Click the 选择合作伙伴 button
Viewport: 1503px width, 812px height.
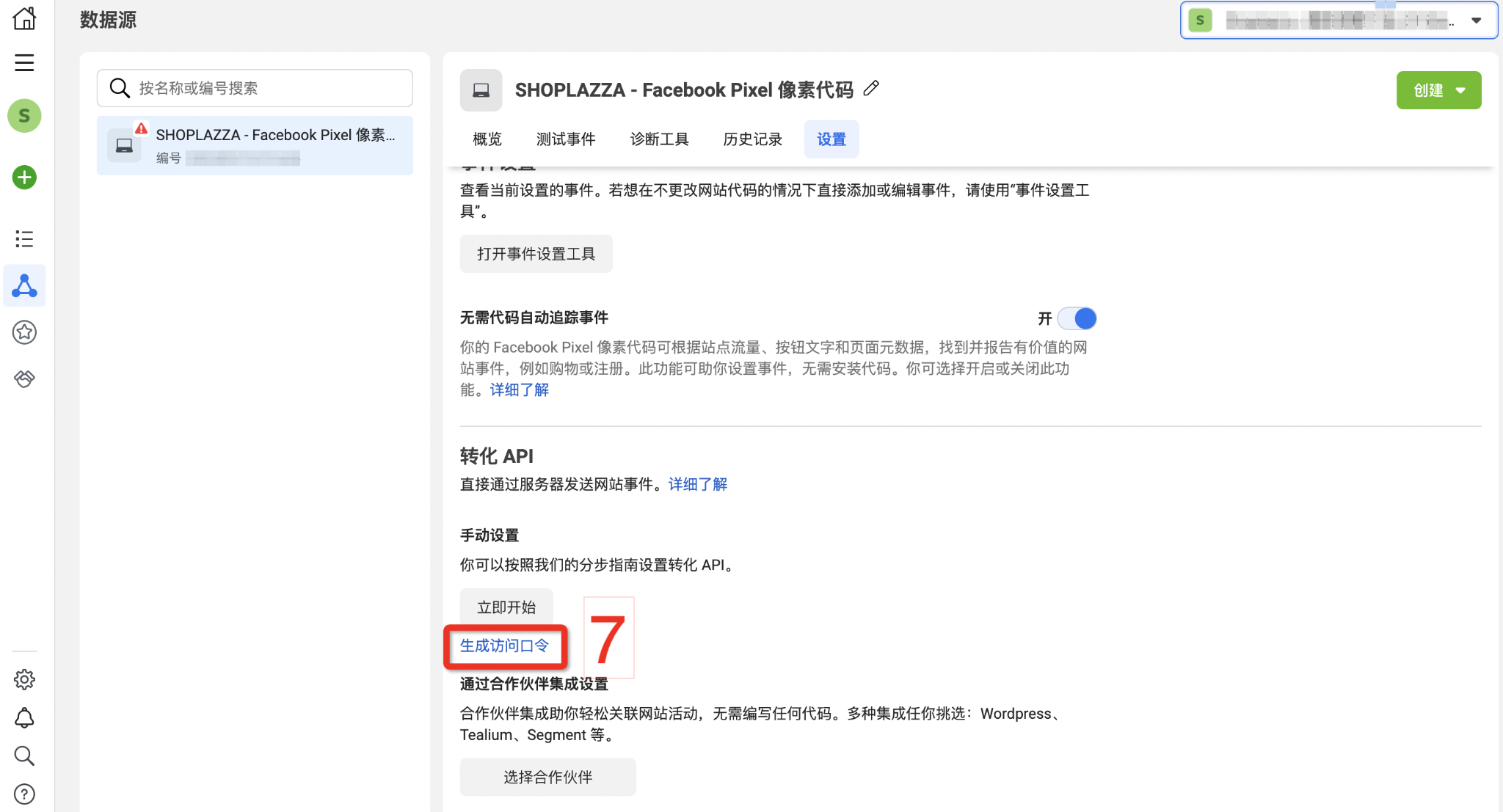(x=547, y=777)
